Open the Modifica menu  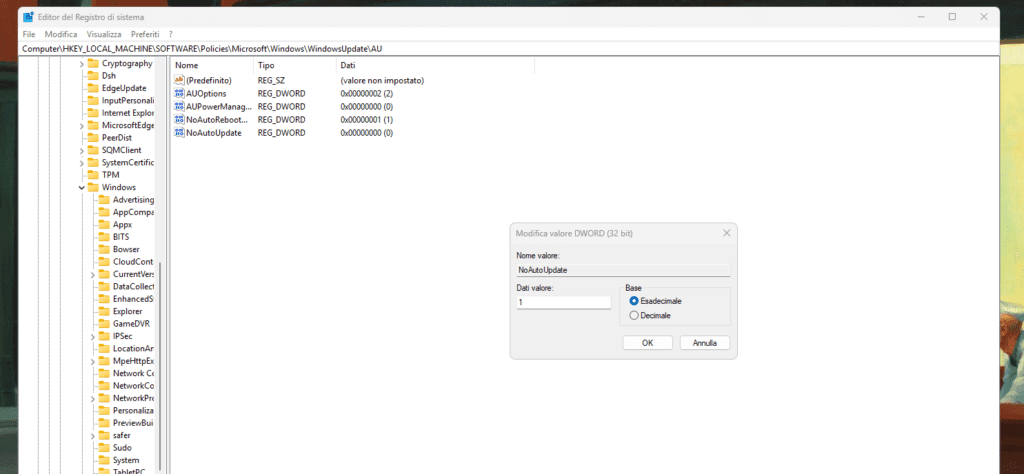click(x=61, y=34)
